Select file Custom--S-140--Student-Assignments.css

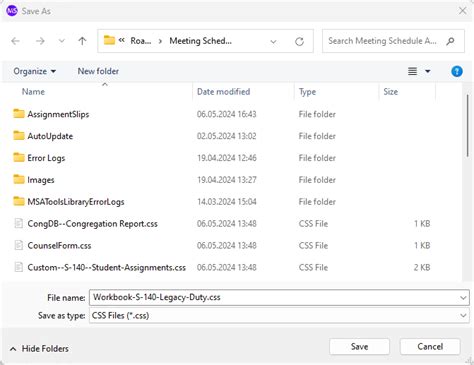click(106, 268)
